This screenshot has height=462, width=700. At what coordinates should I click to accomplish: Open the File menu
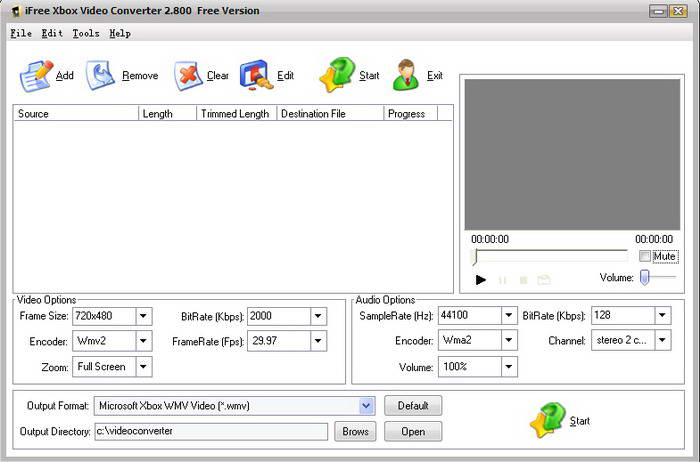(x=21, y=33)
